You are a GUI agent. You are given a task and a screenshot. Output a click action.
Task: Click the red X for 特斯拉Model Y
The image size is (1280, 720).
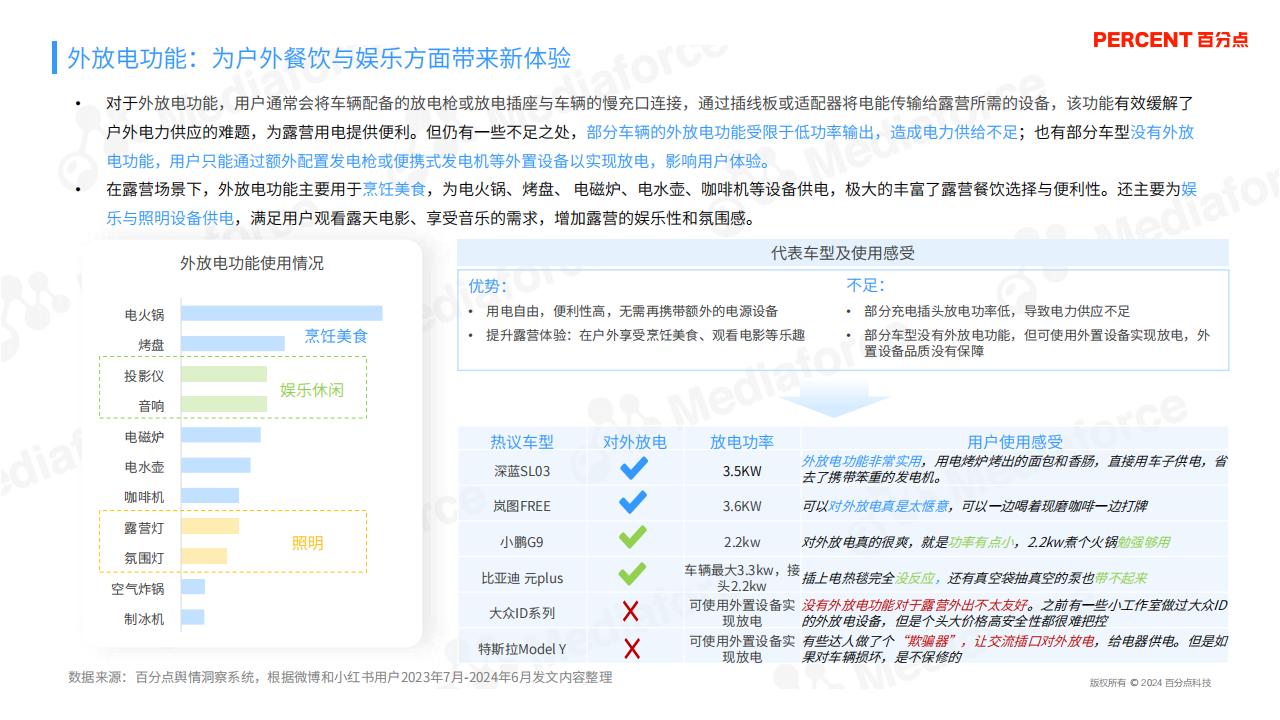[632, 648]
